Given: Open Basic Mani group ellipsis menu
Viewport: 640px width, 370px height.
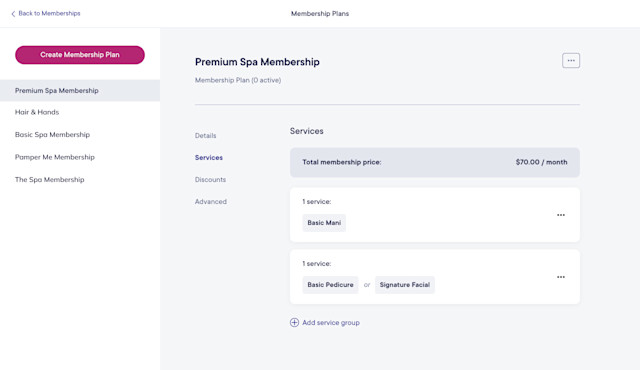Looking at the screenshot, I should [x=561, y=215].
